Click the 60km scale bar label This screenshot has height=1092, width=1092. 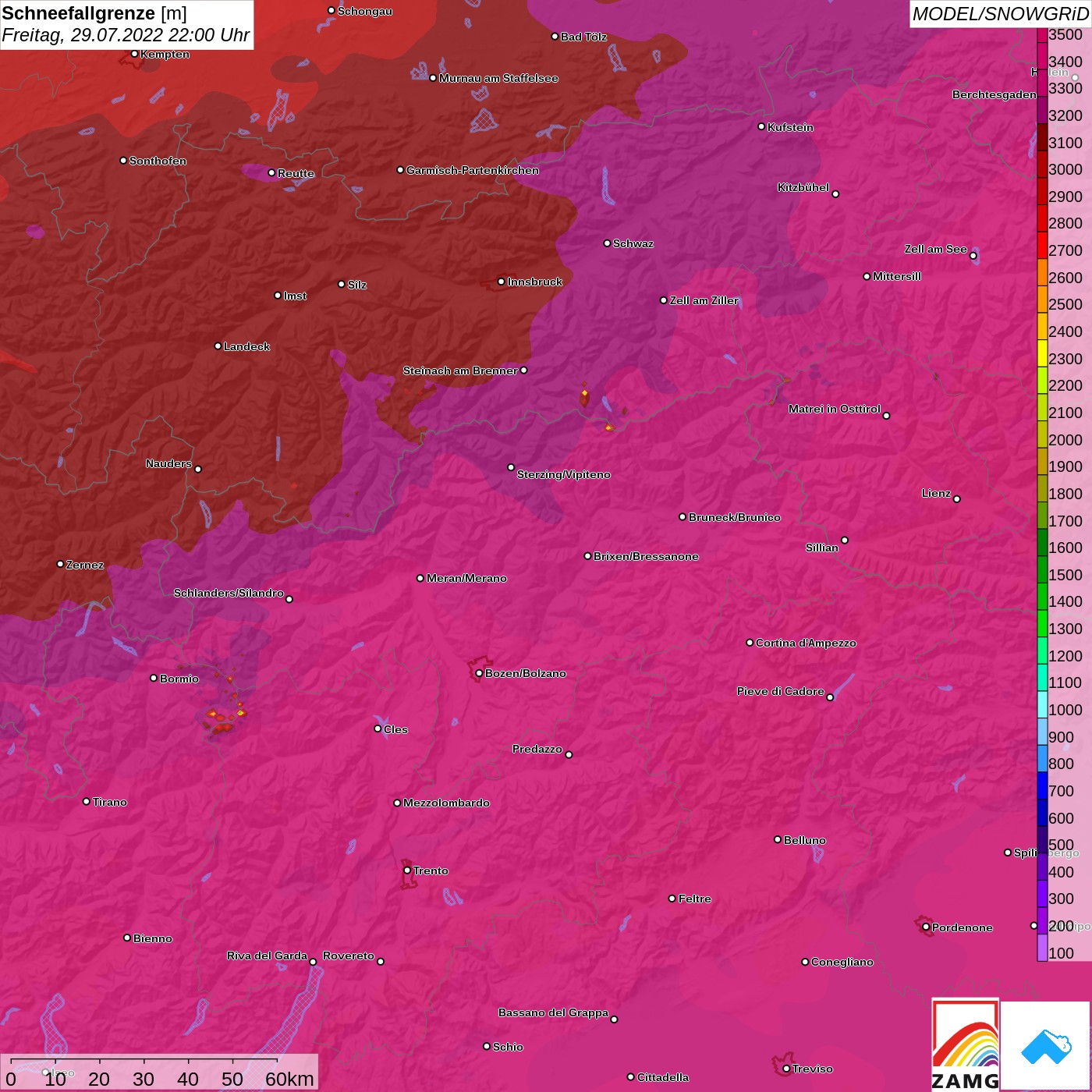tap(289, 1079)
